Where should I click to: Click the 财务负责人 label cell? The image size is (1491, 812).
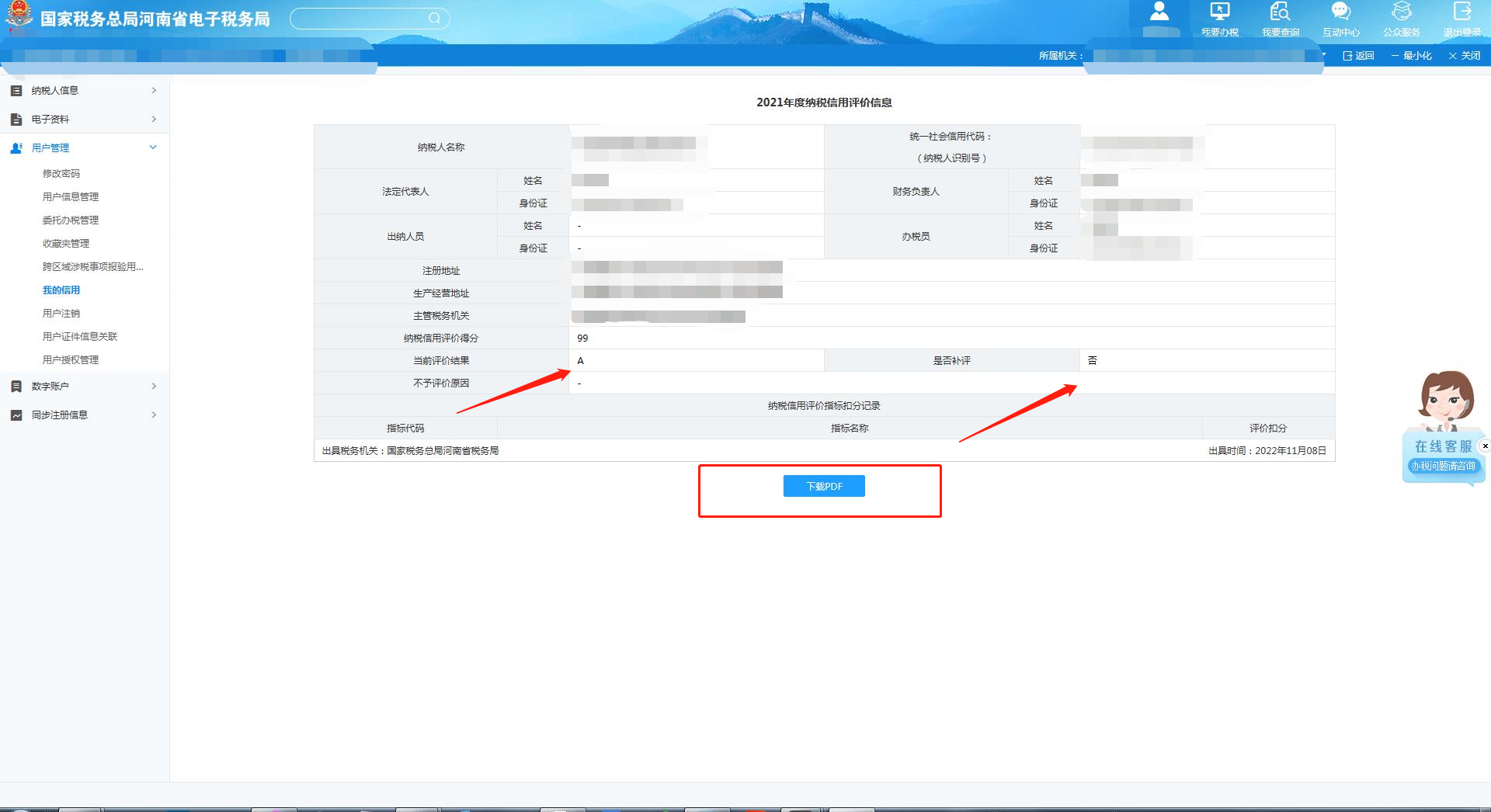click(x=916, y=192)
